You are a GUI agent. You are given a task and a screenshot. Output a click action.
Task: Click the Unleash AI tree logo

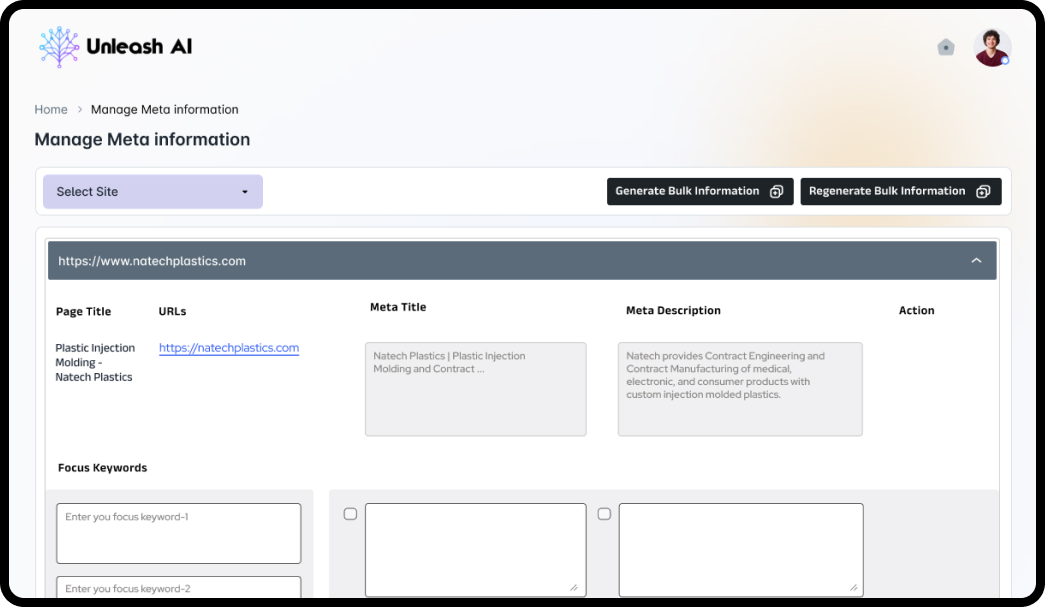click(59, 47)
